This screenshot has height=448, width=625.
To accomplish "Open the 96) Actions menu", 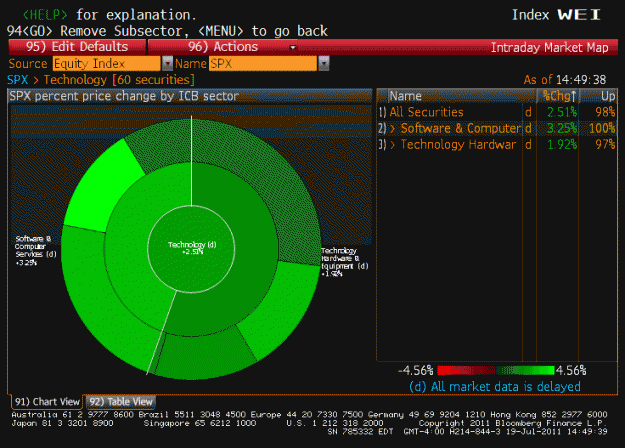I will tap(223, 47).
